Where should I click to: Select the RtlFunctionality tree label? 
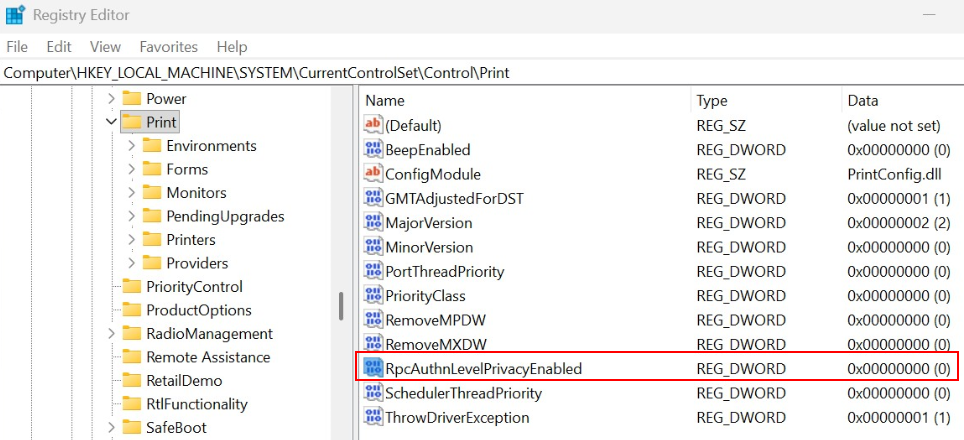197,404
